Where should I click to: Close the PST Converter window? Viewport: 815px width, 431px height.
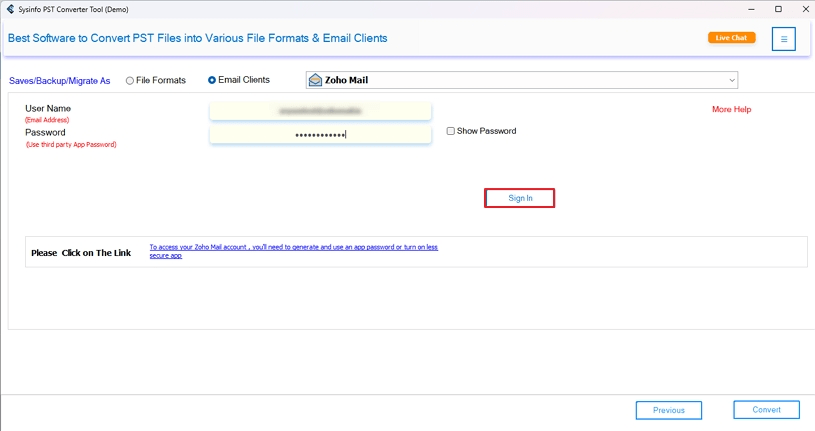click(x=806, y=9)
